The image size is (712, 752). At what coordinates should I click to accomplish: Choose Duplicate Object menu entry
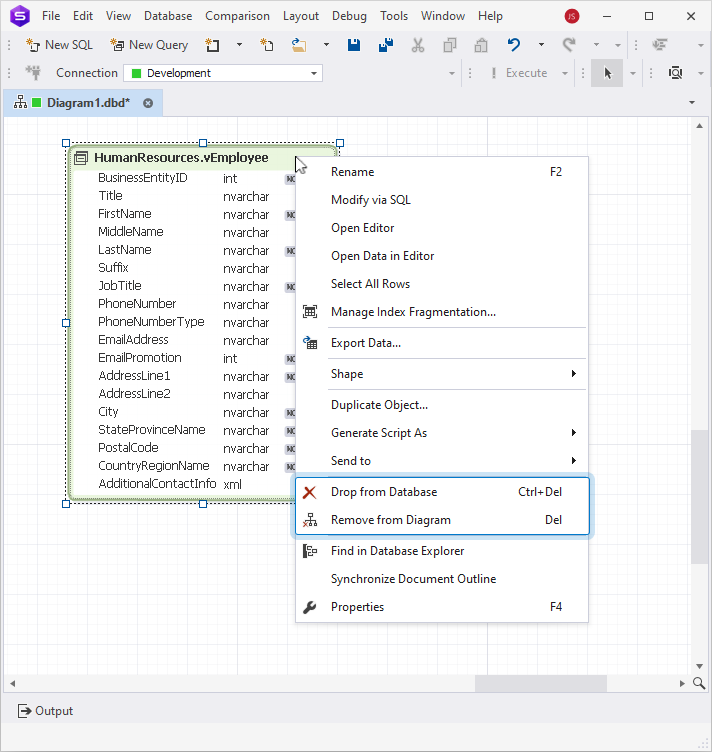(442, 405)
